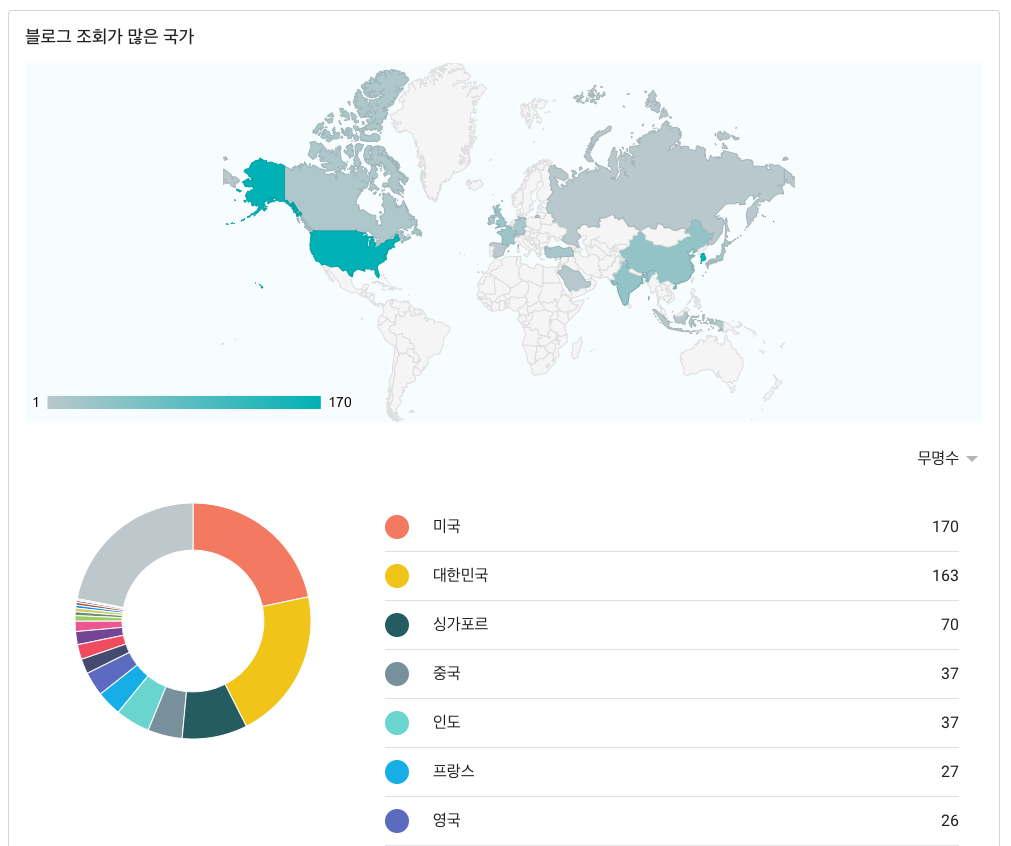Click the value 170 in 미국 row
The image size is (1011, 846).
click(945, 527)
